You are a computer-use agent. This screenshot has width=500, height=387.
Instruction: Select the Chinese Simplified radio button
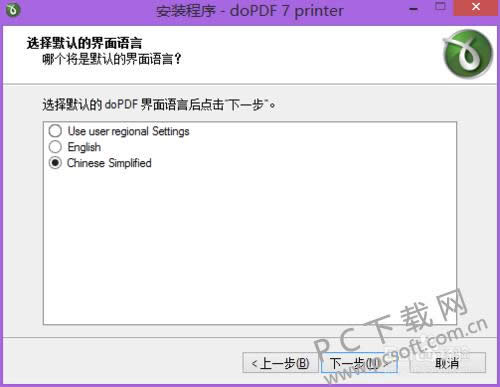(x=55, y=163)
